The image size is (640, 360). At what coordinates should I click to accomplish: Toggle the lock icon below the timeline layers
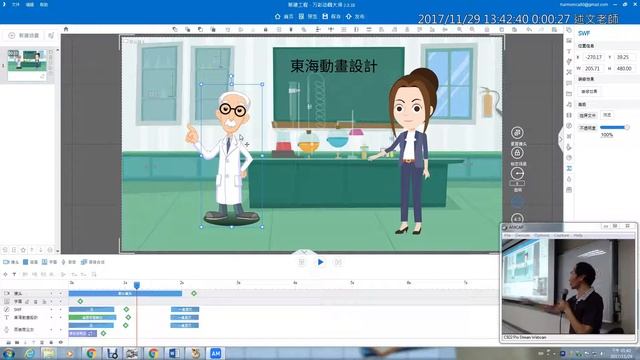51,342
